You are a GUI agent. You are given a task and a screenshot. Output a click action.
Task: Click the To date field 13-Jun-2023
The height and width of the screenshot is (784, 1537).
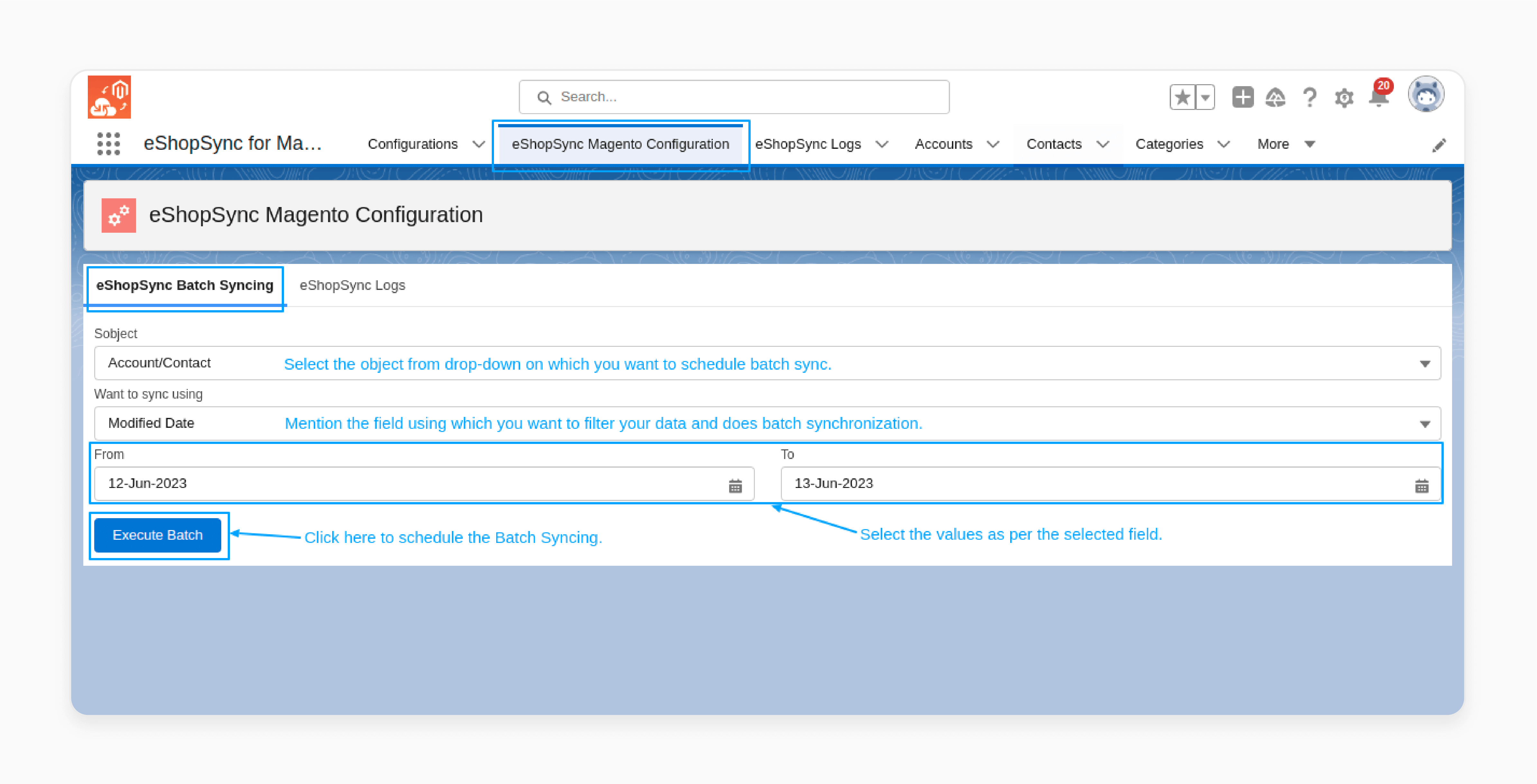[x=1111, y=483]
